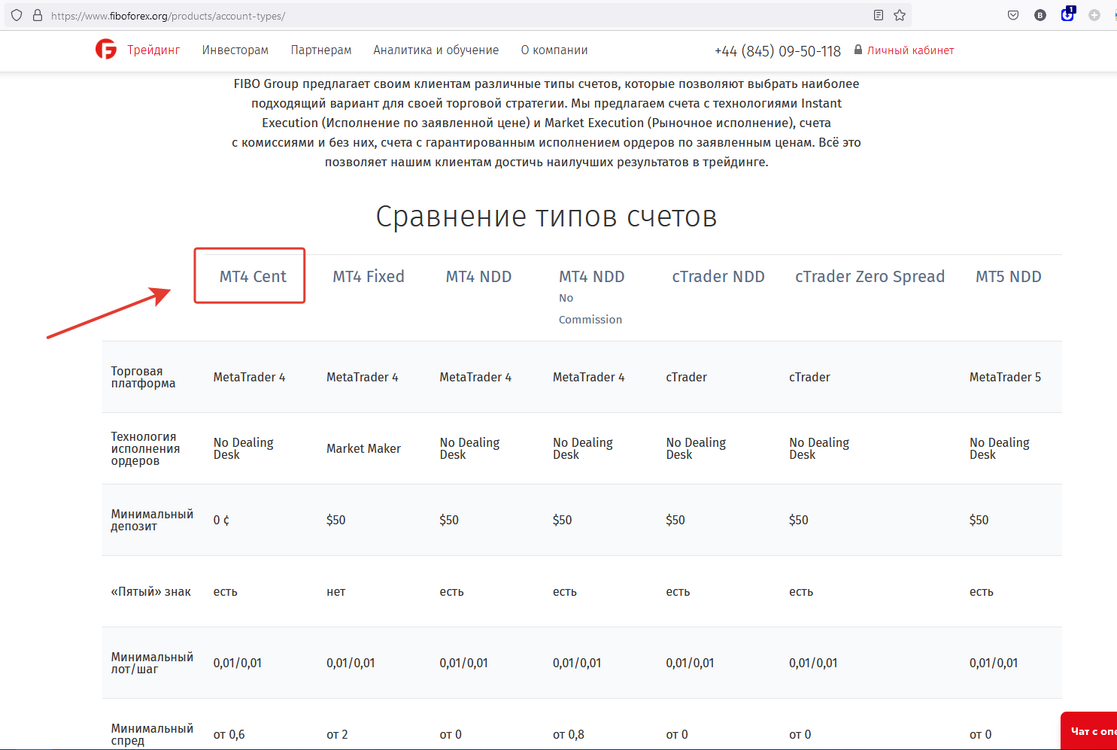
Task: Save page to Pocket
Action: [1013, 15]
